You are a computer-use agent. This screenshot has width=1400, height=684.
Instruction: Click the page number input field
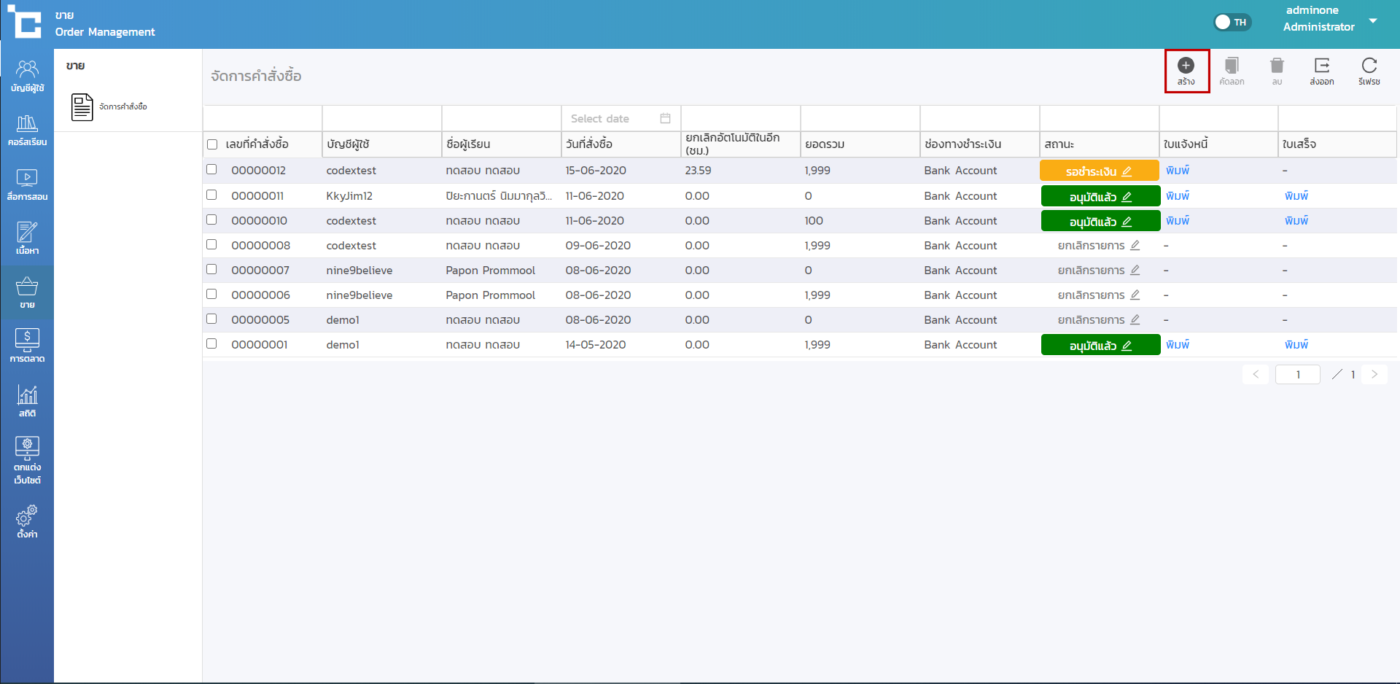[1297, 374]
